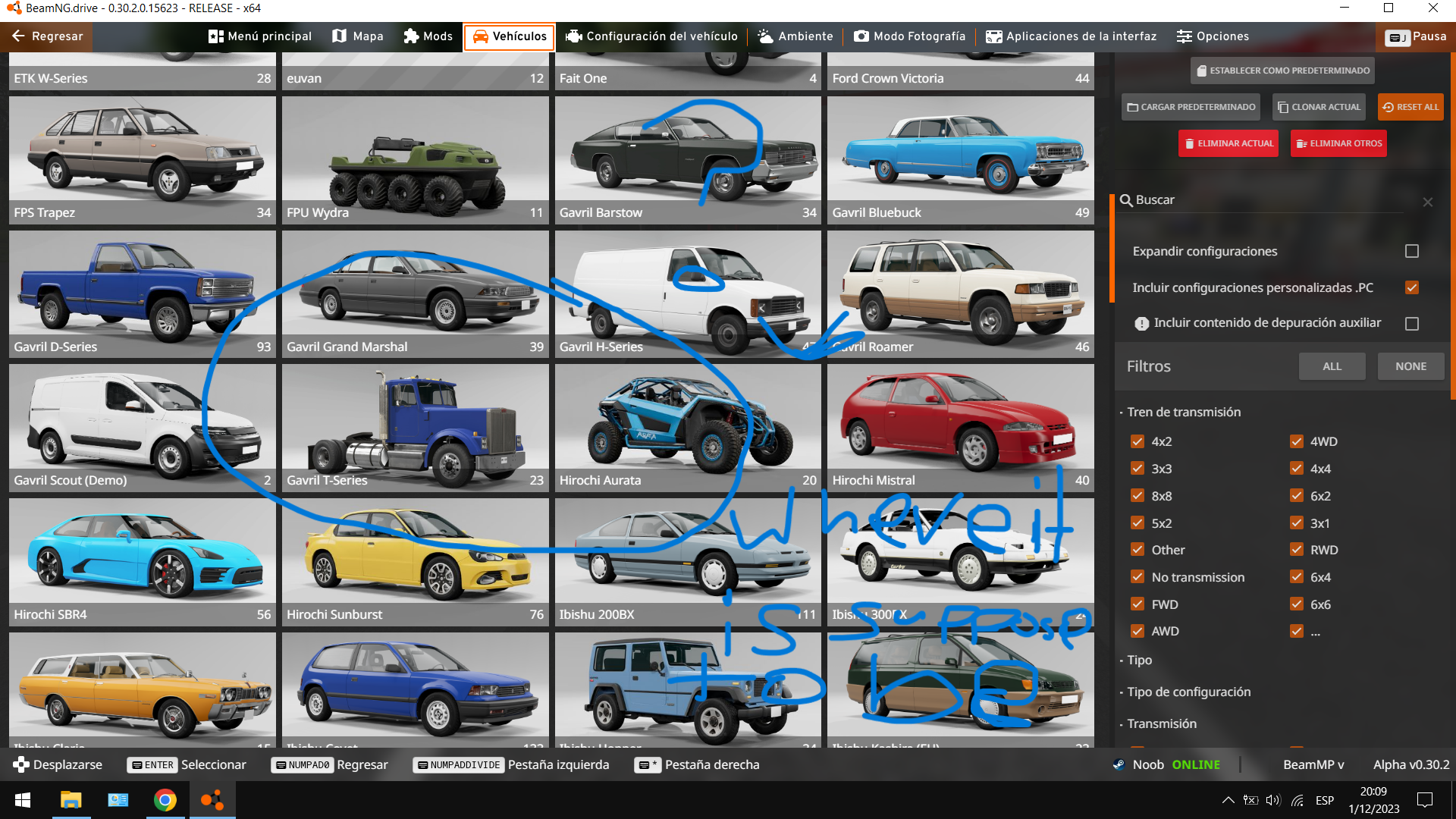Open Chrome from the taskbar
The width and height of the screenshot is (1456, 819).
pyautogui.click(x=165, y=800)
